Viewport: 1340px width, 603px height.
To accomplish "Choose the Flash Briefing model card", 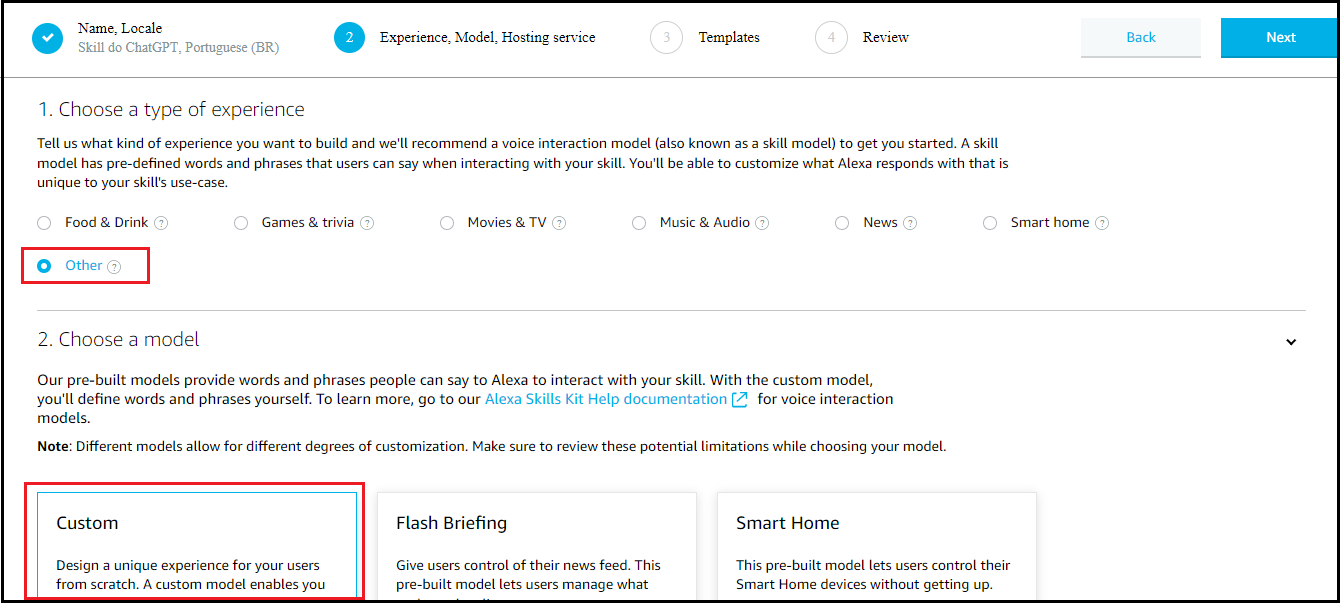I will point(537,545).
